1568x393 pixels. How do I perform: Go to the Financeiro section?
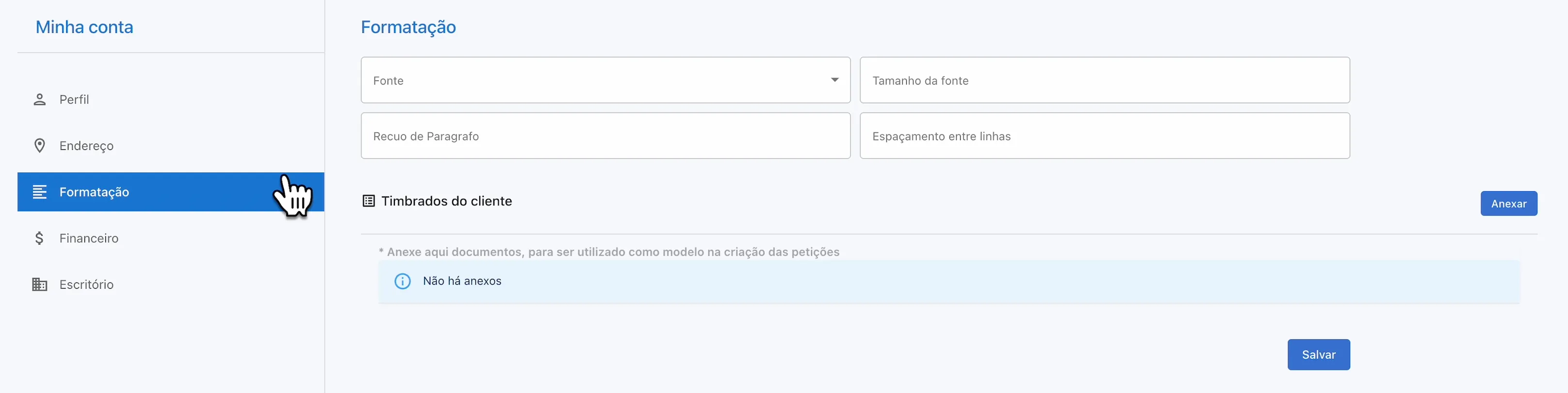(89, 238)
